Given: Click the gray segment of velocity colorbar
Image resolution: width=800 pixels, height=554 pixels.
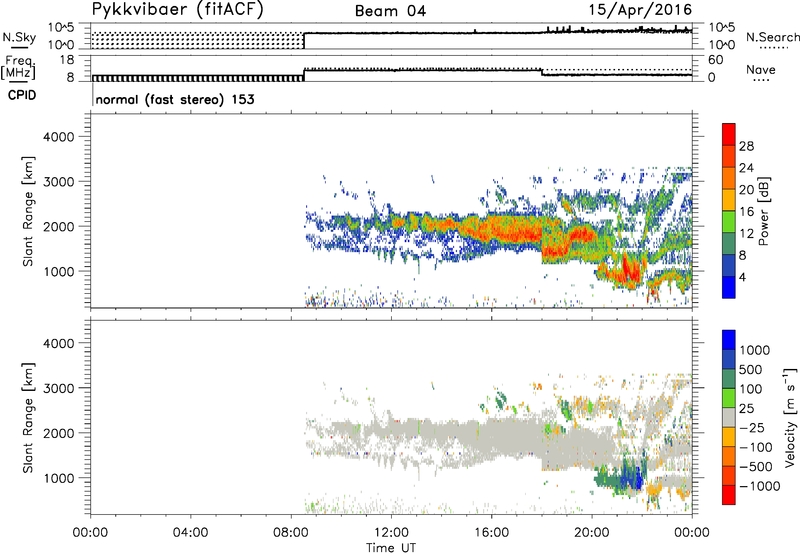Looking at the screenshot, I should click(x=729, y=418).
